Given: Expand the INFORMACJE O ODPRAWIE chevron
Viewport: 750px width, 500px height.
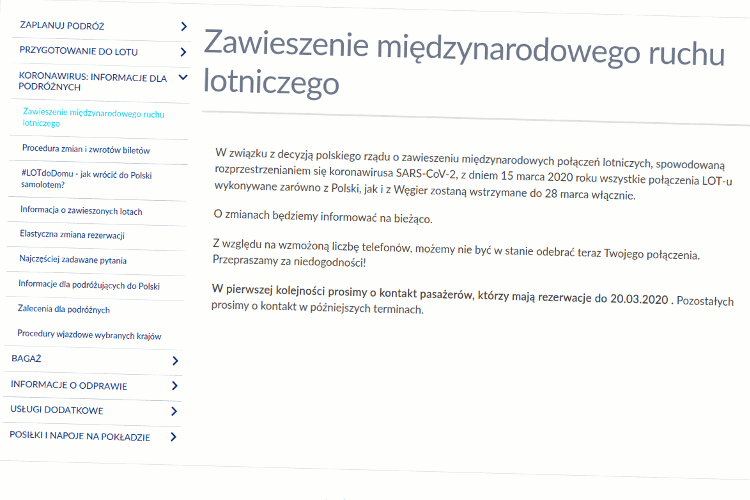Looking at the screenshot, I should coord(175,386).
